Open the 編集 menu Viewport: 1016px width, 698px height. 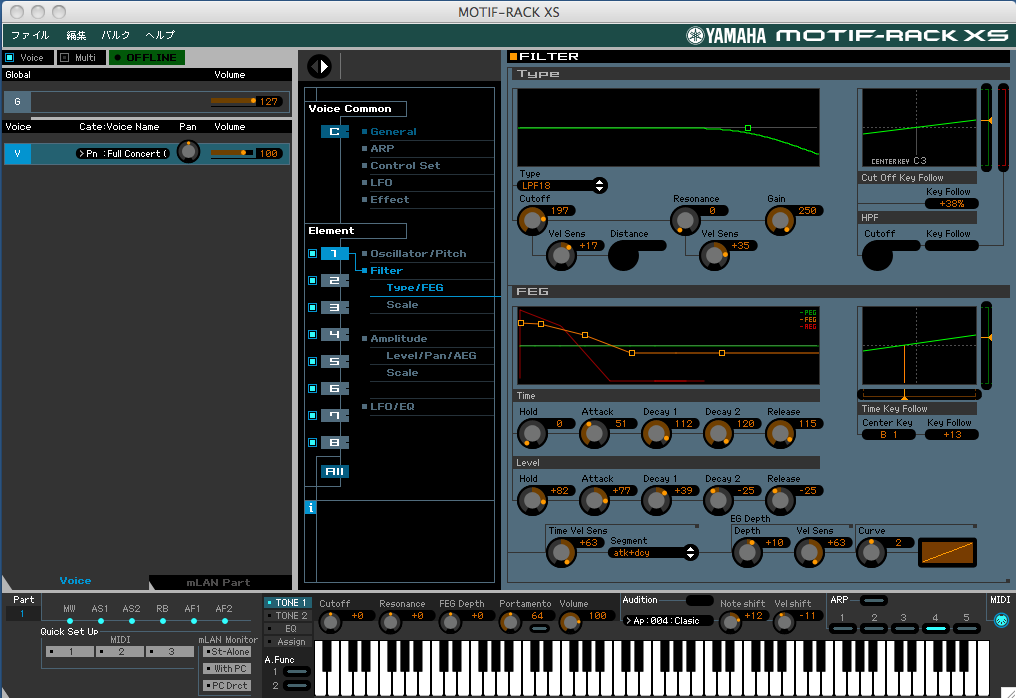click(x=76, y=35)
